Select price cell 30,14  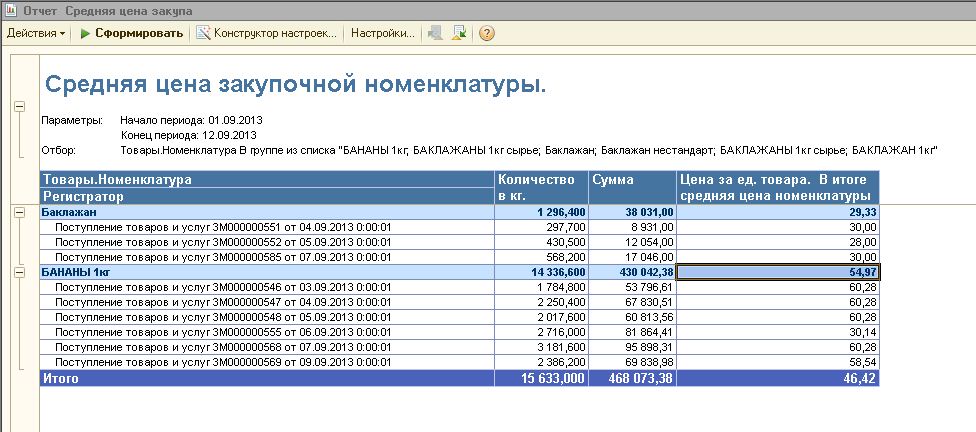[778, 332]
